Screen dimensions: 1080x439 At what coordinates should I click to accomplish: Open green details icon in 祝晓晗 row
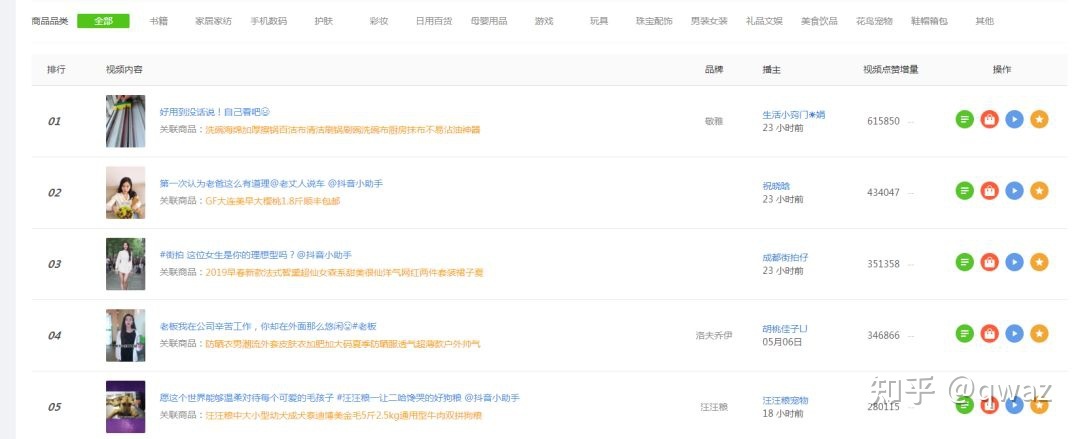(x=964, y=191)
